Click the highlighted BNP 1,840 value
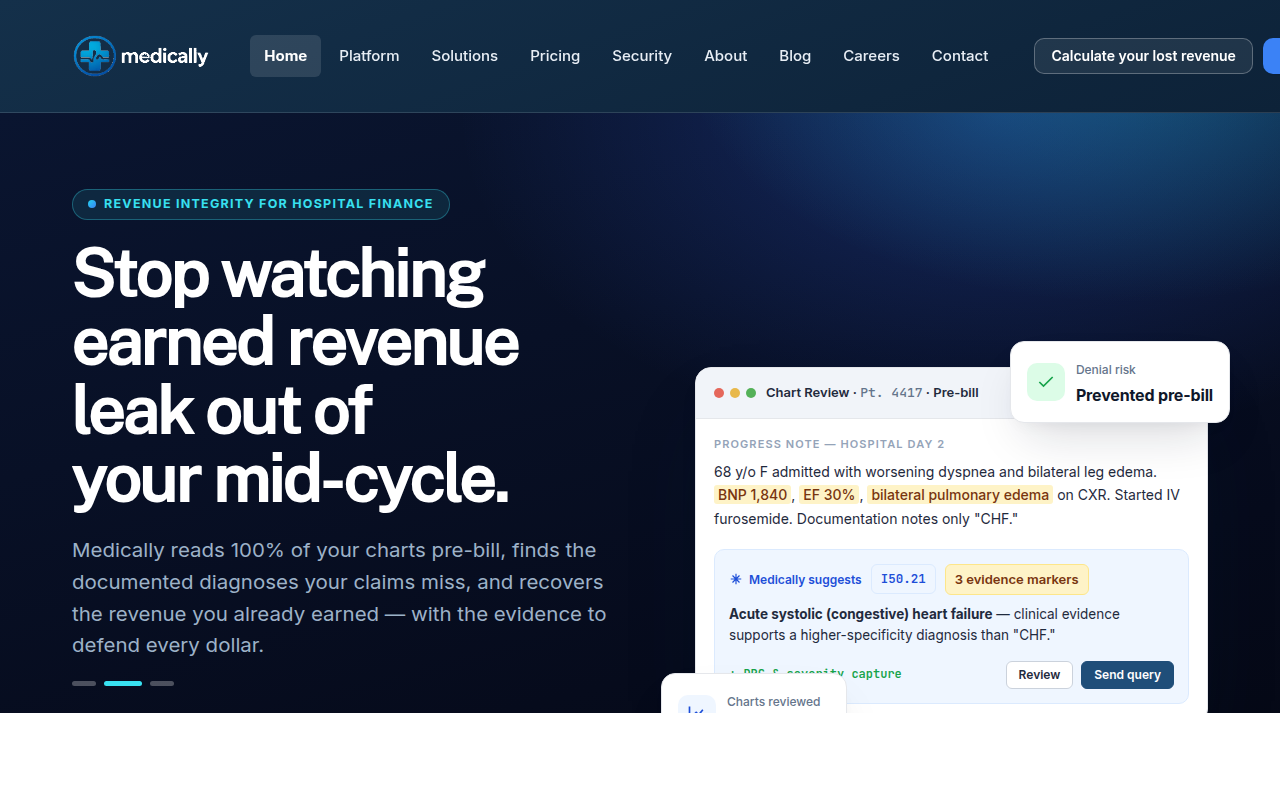 [752, 495]
